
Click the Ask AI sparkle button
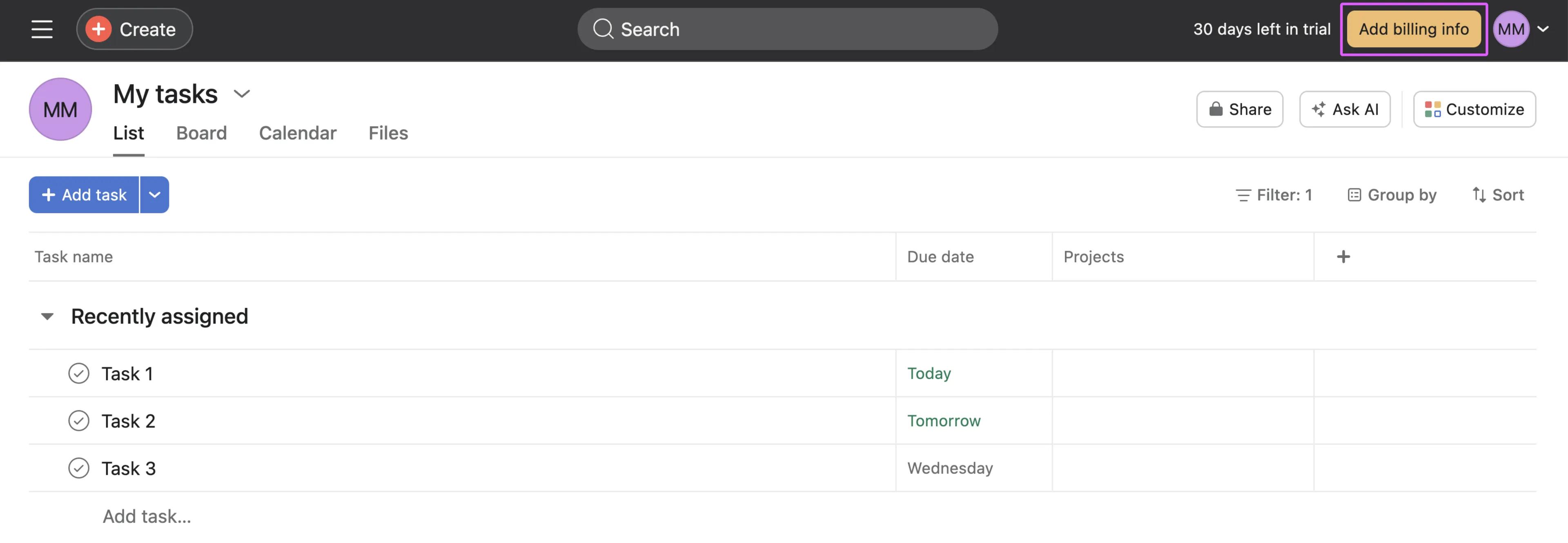coord(1344,109)
